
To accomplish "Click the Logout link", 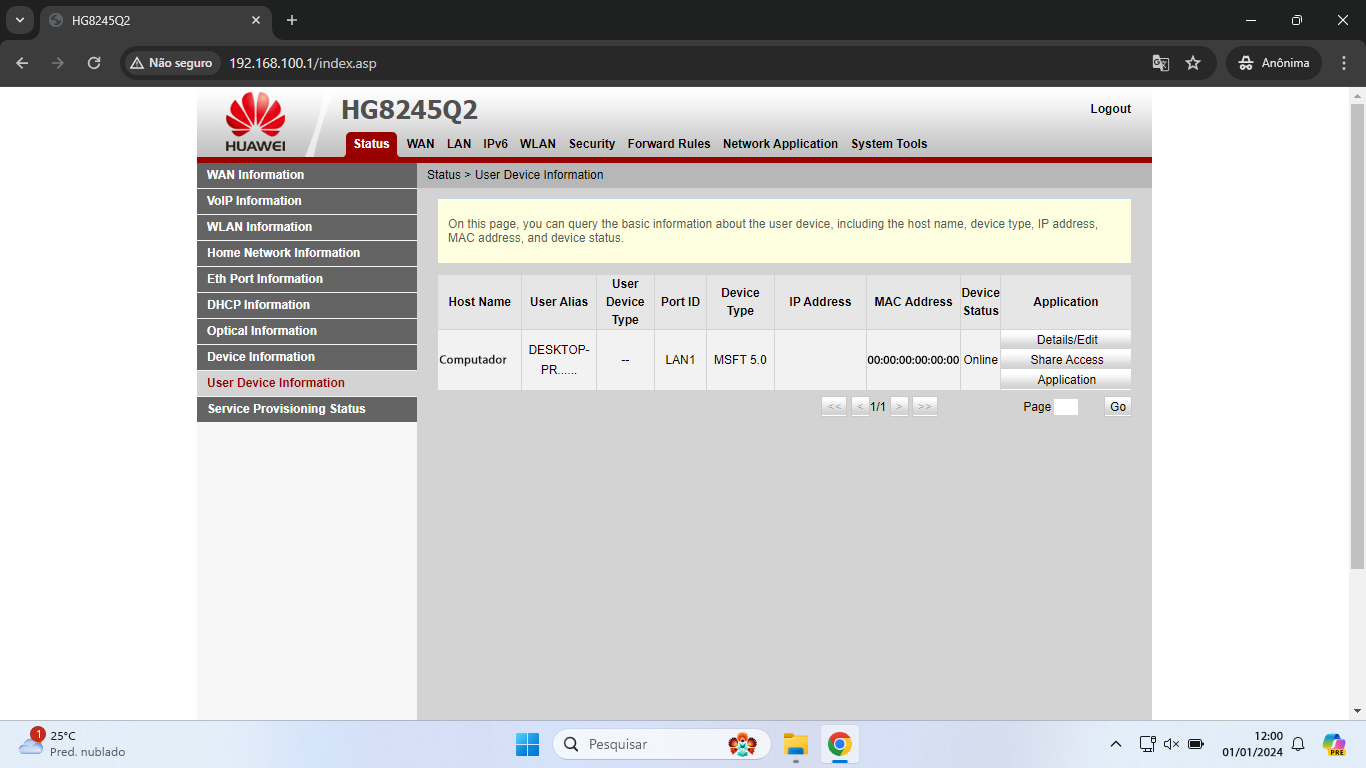I will (1111, 109).
